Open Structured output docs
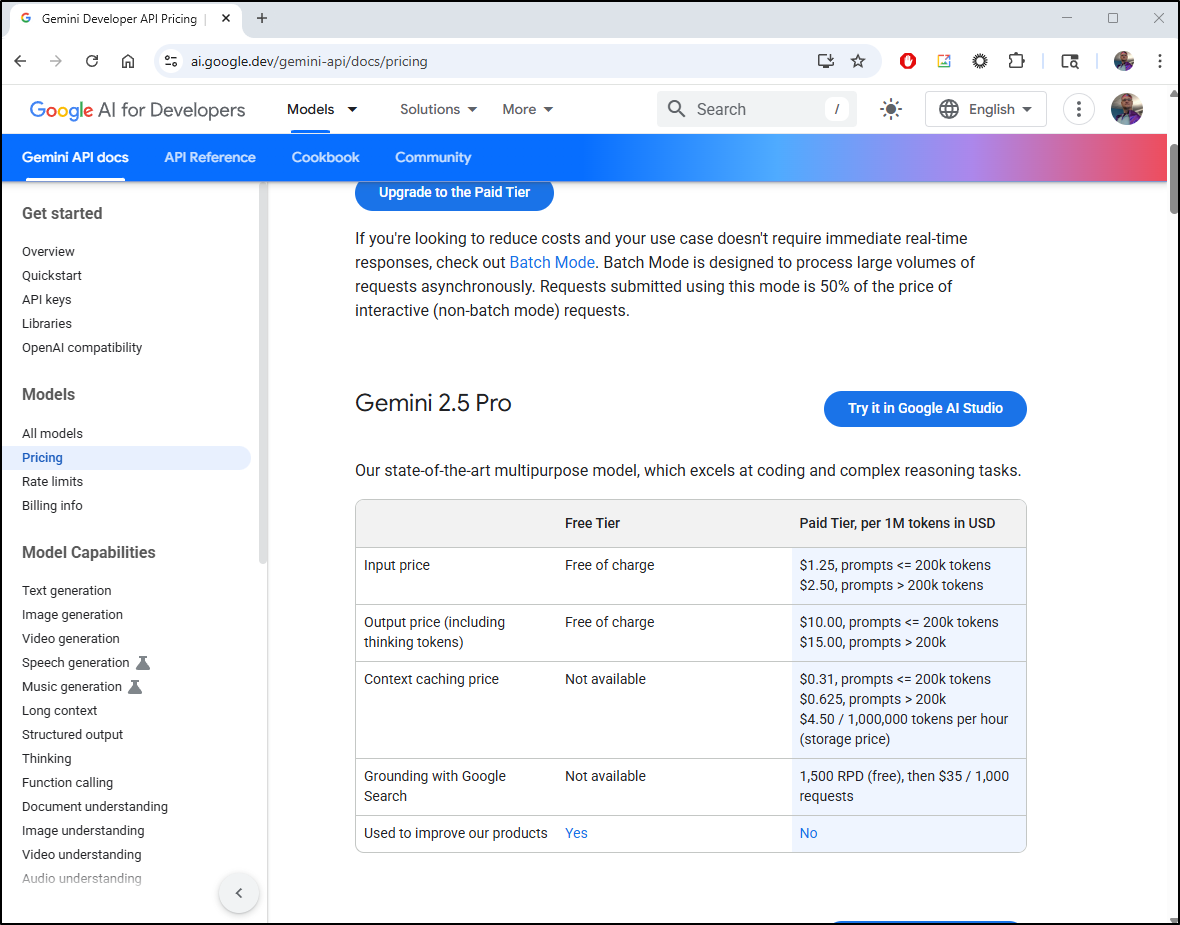This screenshot has height=925, width=1180. point(72,735)
